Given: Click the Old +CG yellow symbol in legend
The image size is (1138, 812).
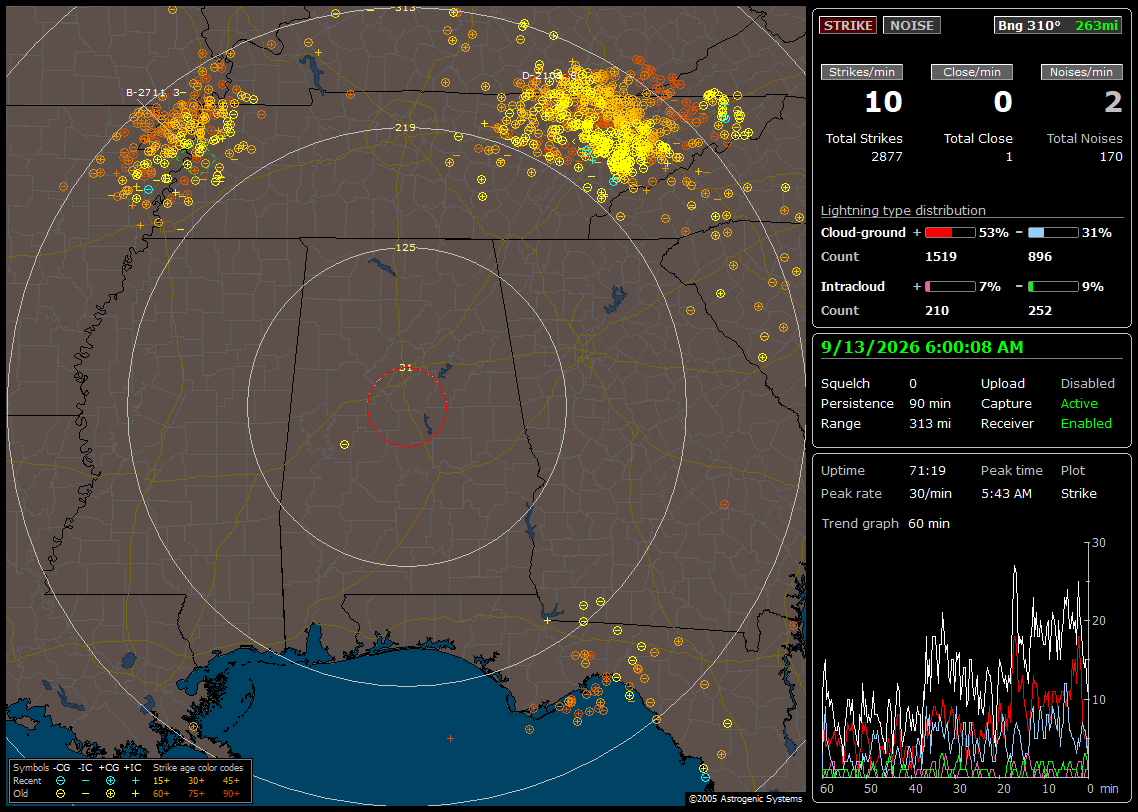Looking at the screenshot, I should 110,794.
